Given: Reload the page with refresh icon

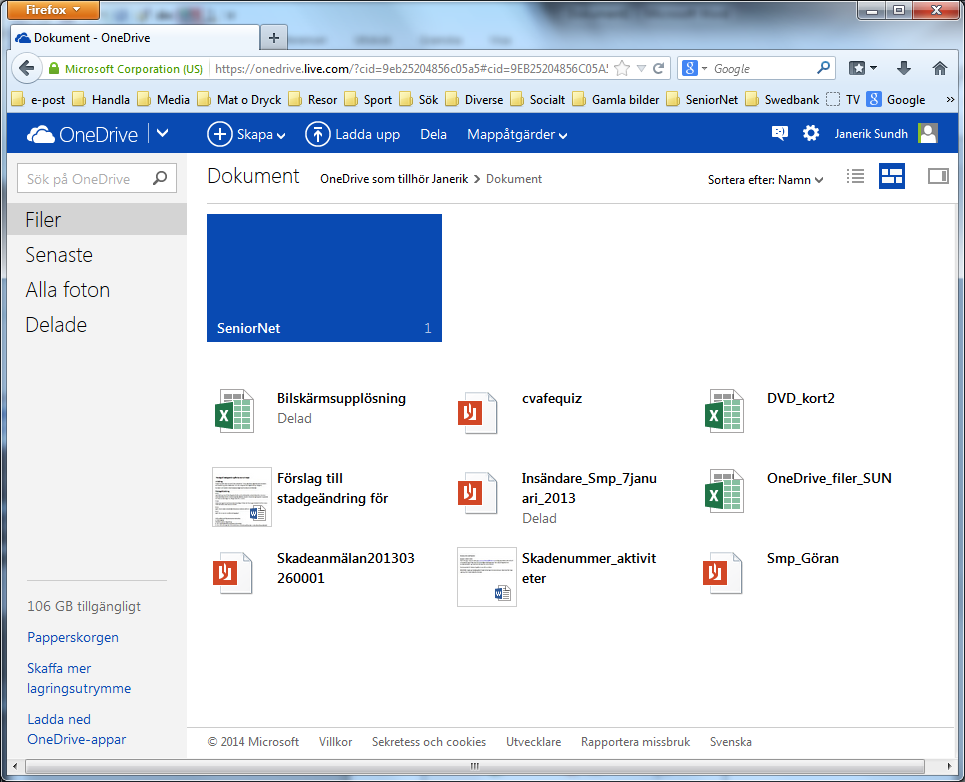Looking at the screenshot, I should [x=659, y=68].
